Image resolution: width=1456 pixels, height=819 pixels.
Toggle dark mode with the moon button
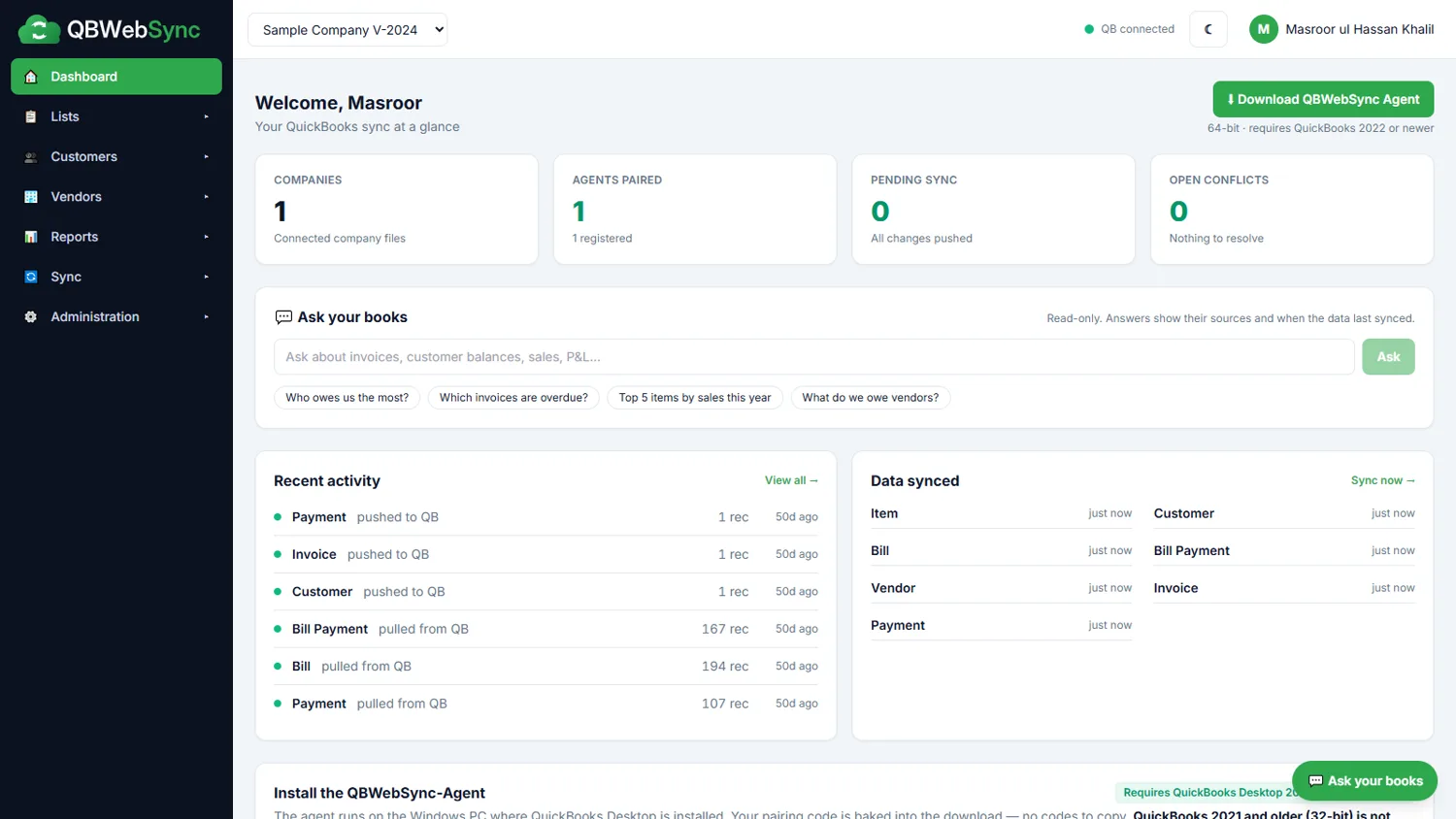coord(1208,29)
